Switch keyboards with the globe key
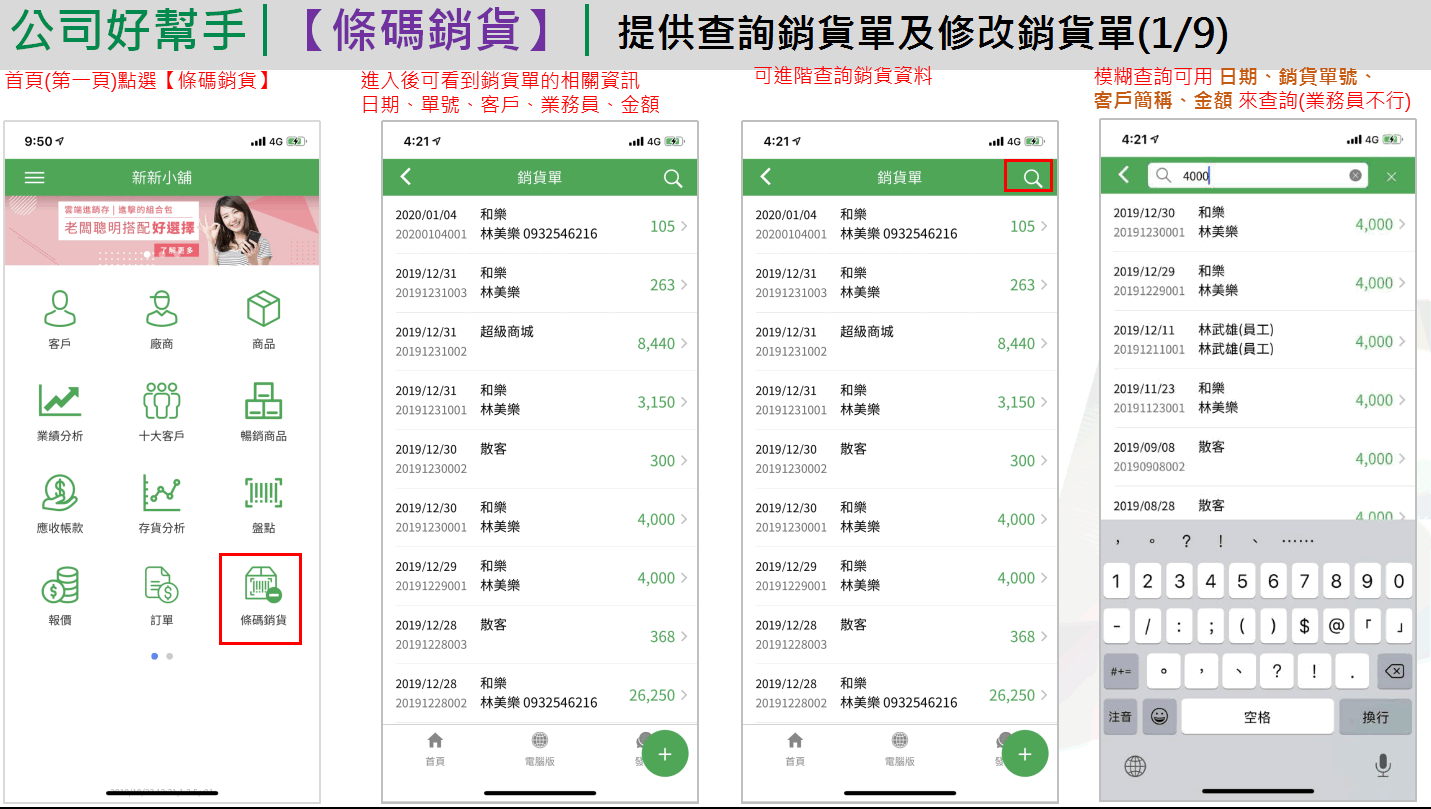This screenshot has width=1431, height=809. click(1135, 766)
